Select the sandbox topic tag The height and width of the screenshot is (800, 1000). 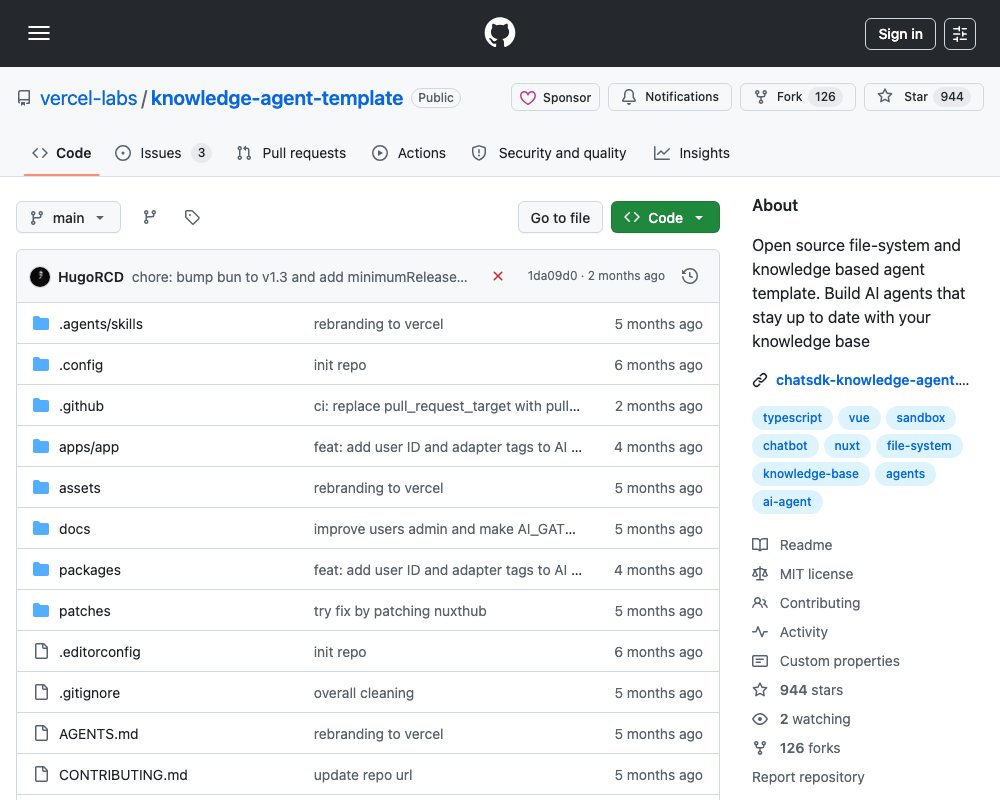tap(920, 418)
